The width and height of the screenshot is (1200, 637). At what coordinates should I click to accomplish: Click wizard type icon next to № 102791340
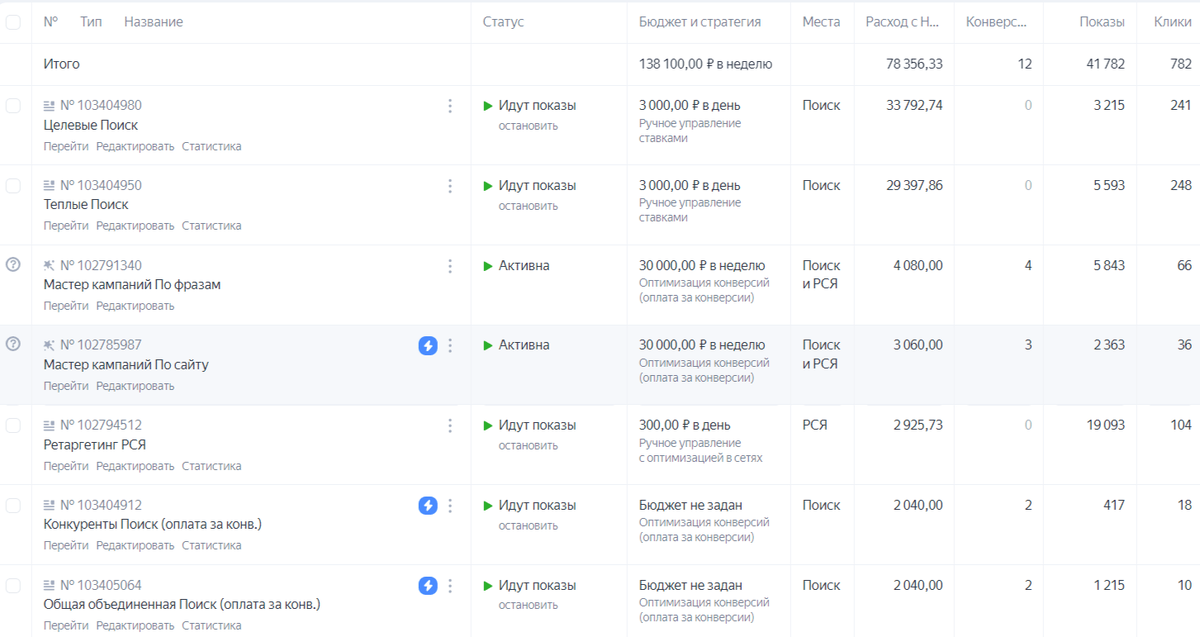[x=50, y=265]
